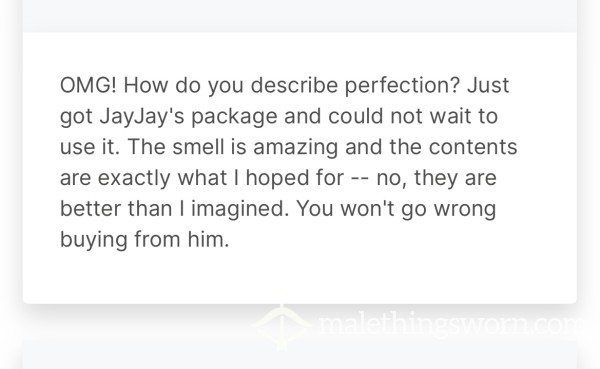
Task: Select the word "OMG!" starting the review
Action: point(88,85)
